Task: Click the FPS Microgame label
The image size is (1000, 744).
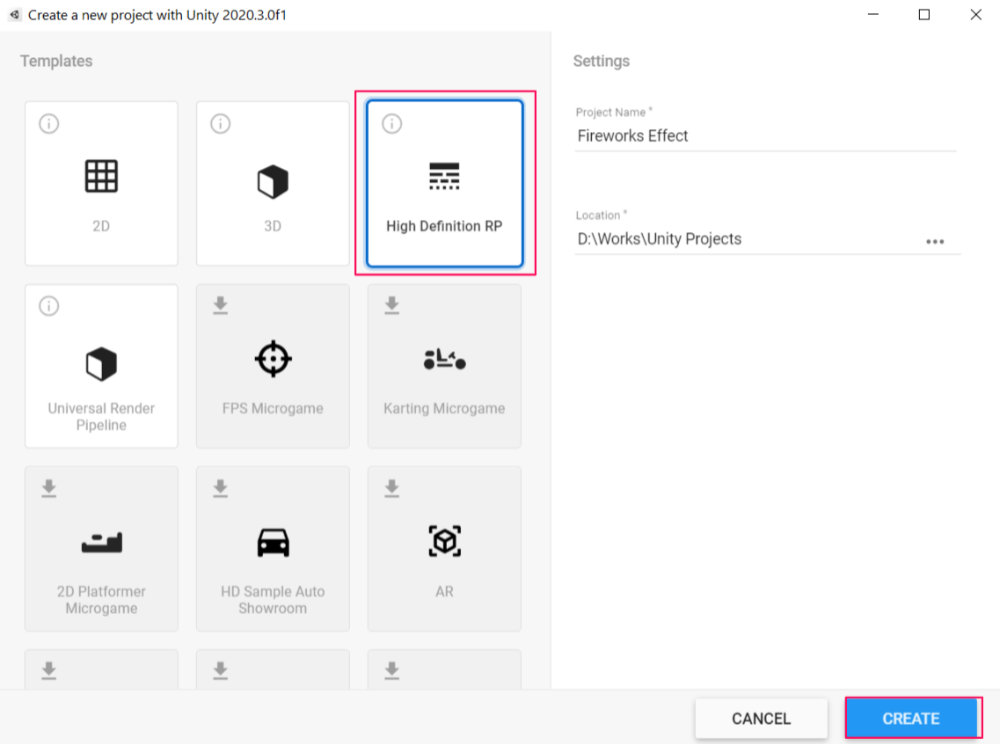Action: (272, 409)
